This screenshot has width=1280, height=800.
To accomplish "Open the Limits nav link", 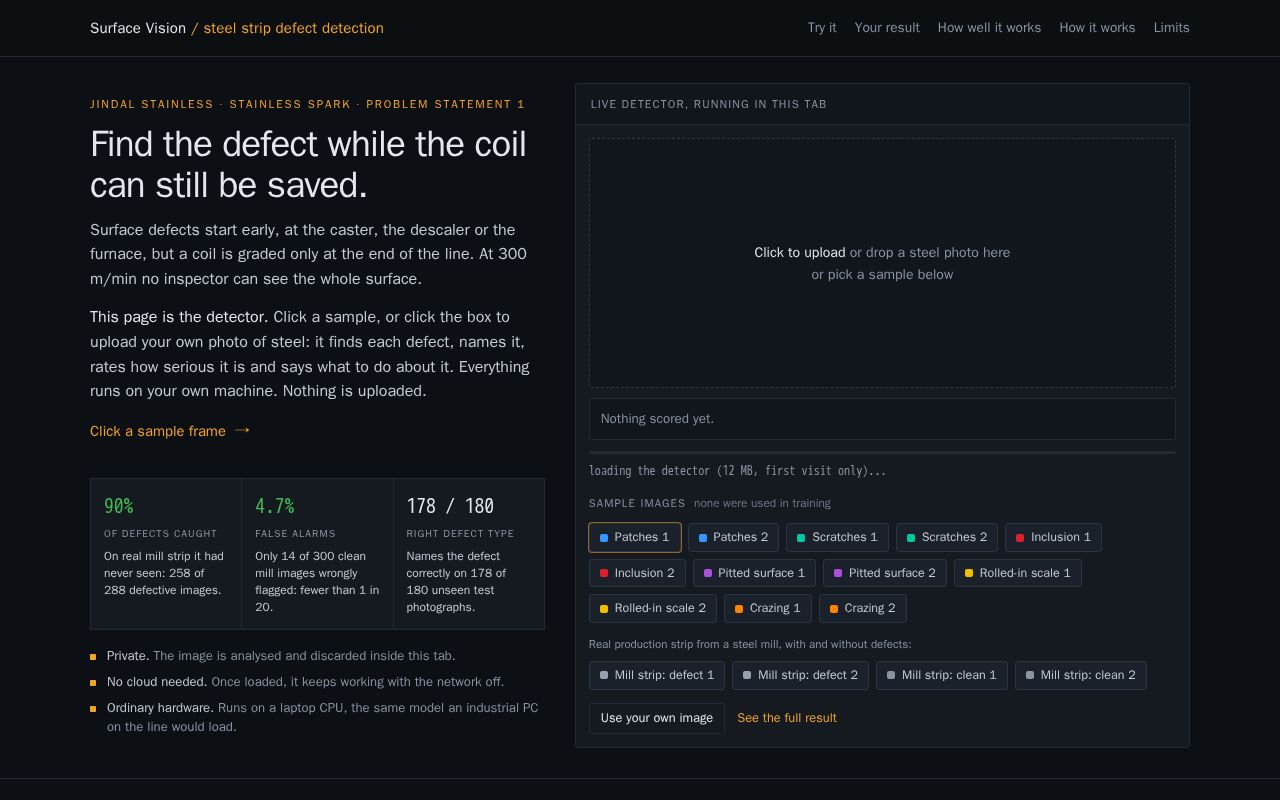I will tap(1171, 28).
